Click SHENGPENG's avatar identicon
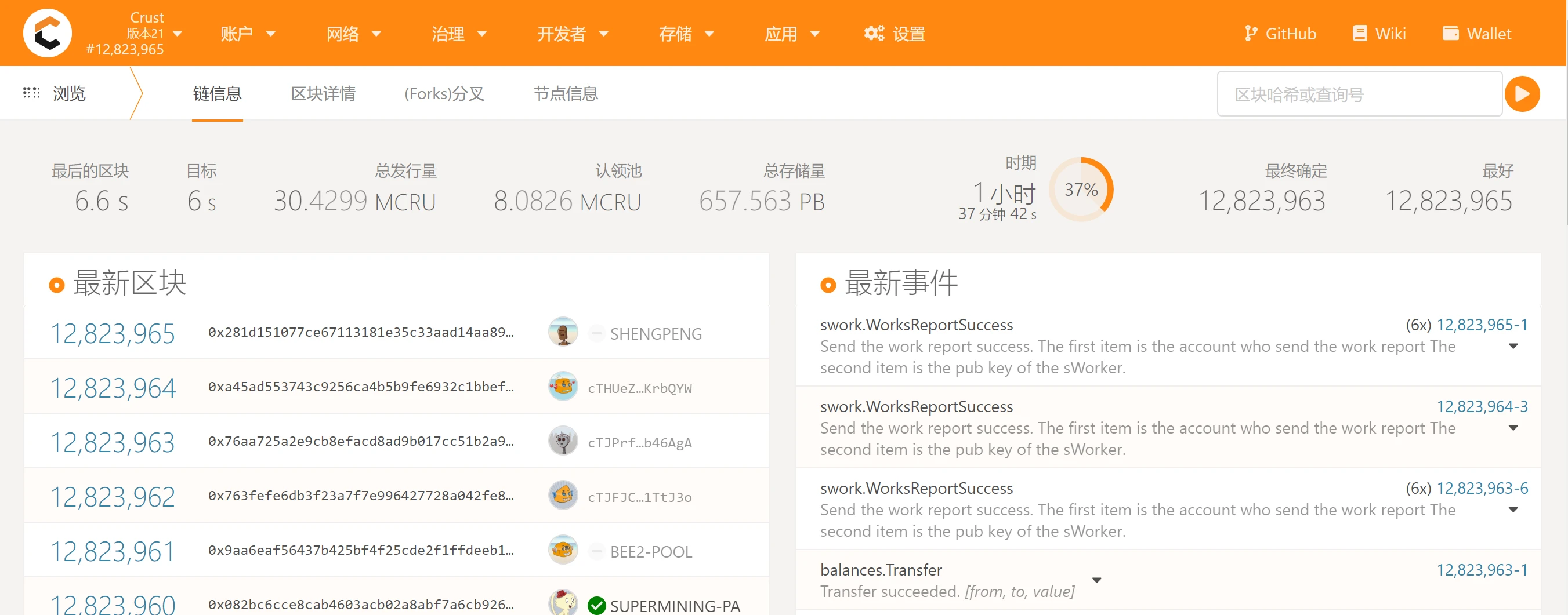The image size is (1568, 615). 563,332
